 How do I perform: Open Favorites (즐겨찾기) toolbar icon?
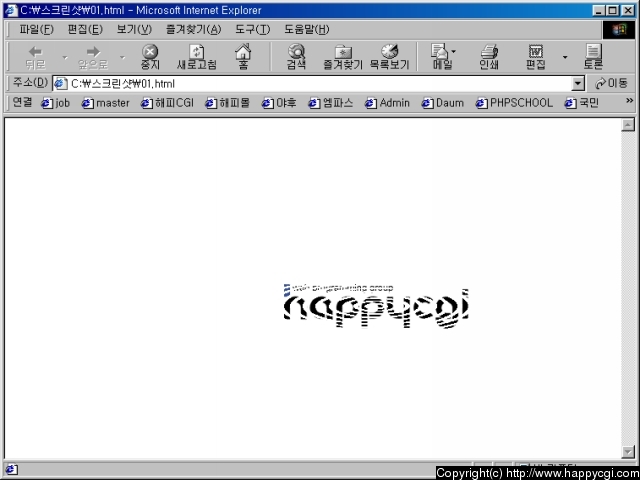click(343, 57)
